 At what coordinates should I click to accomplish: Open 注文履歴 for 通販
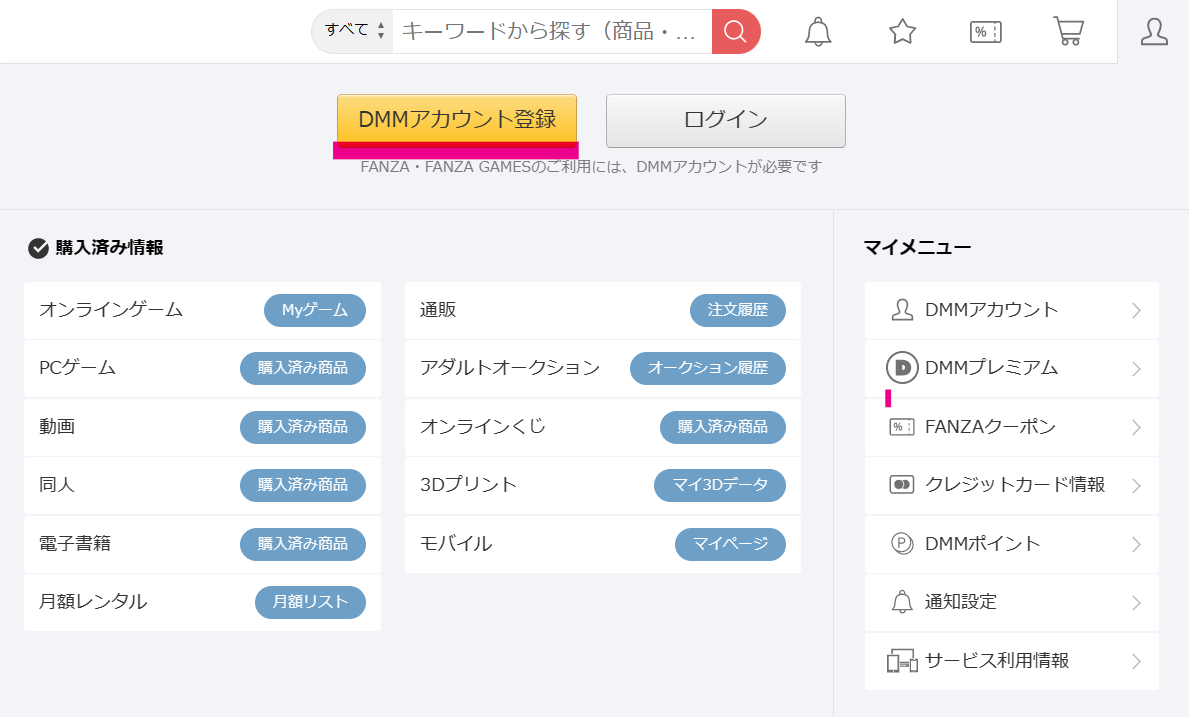737,310
